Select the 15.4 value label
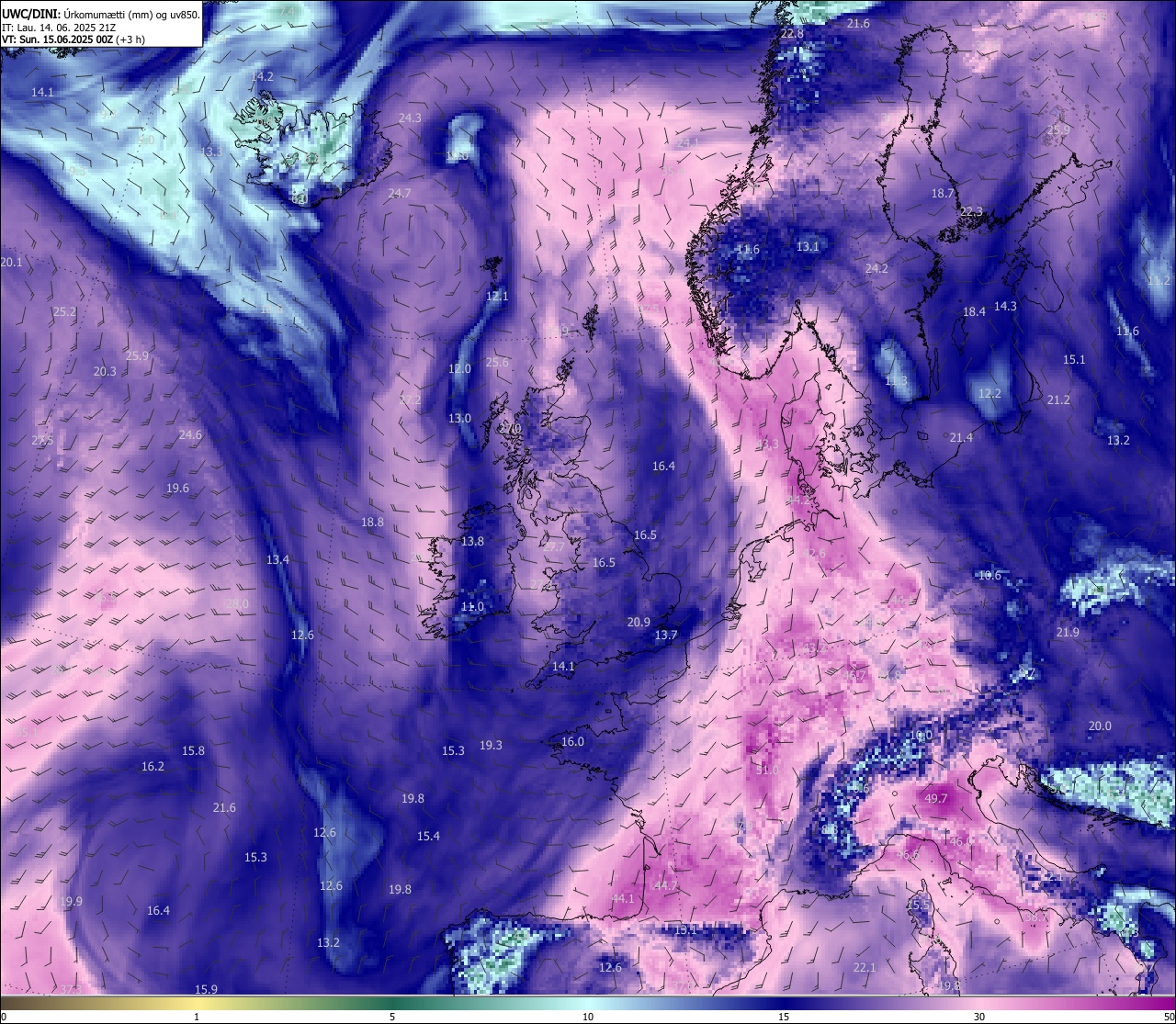 pos(428,837)
